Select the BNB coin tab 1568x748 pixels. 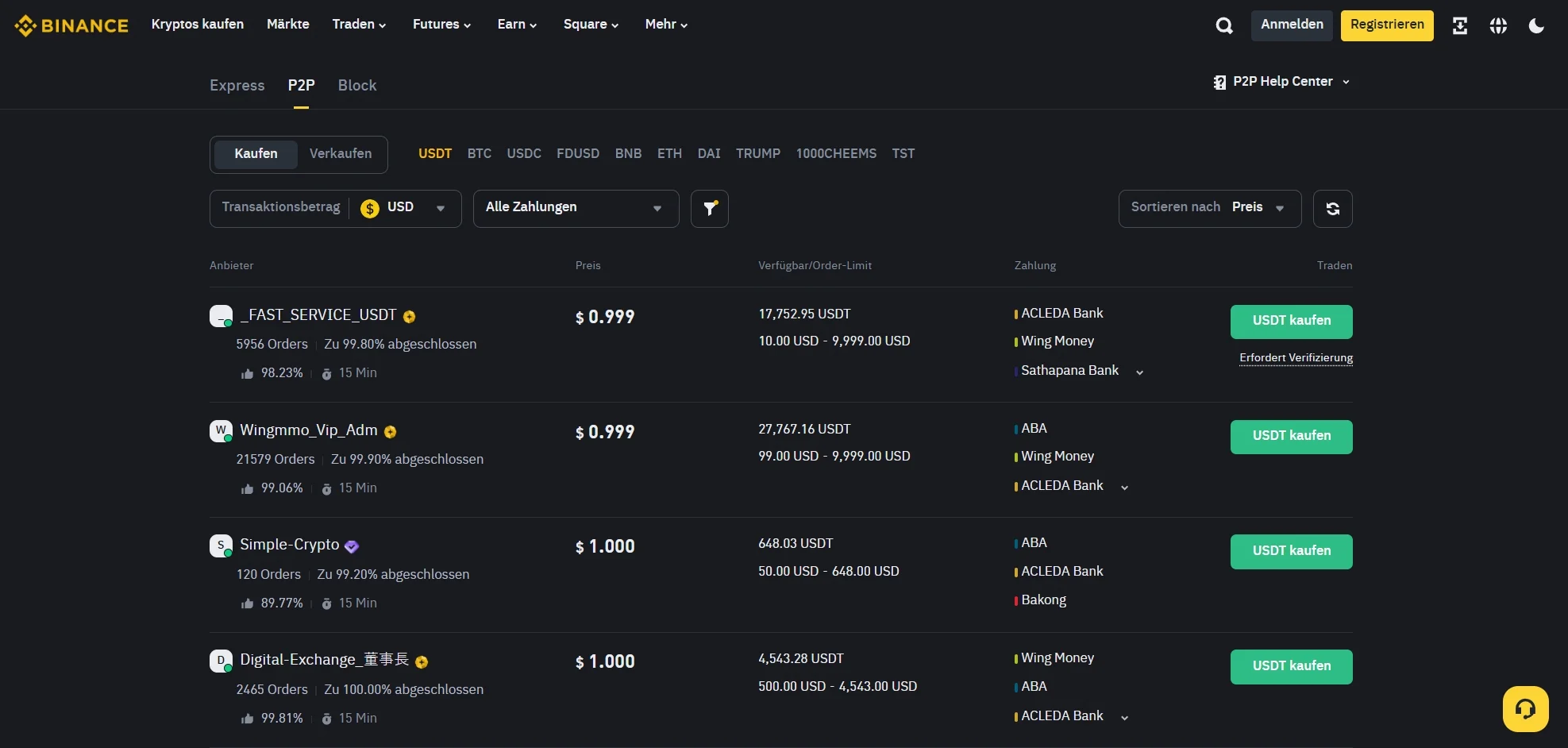point(628,154)
